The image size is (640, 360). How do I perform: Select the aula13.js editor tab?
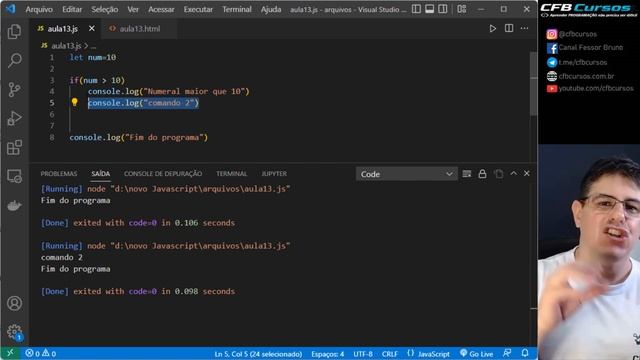[62, 29]
